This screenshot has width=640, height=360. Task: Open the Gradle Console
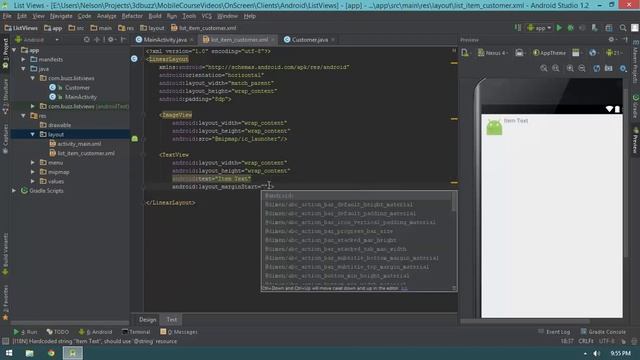[603, 332]
